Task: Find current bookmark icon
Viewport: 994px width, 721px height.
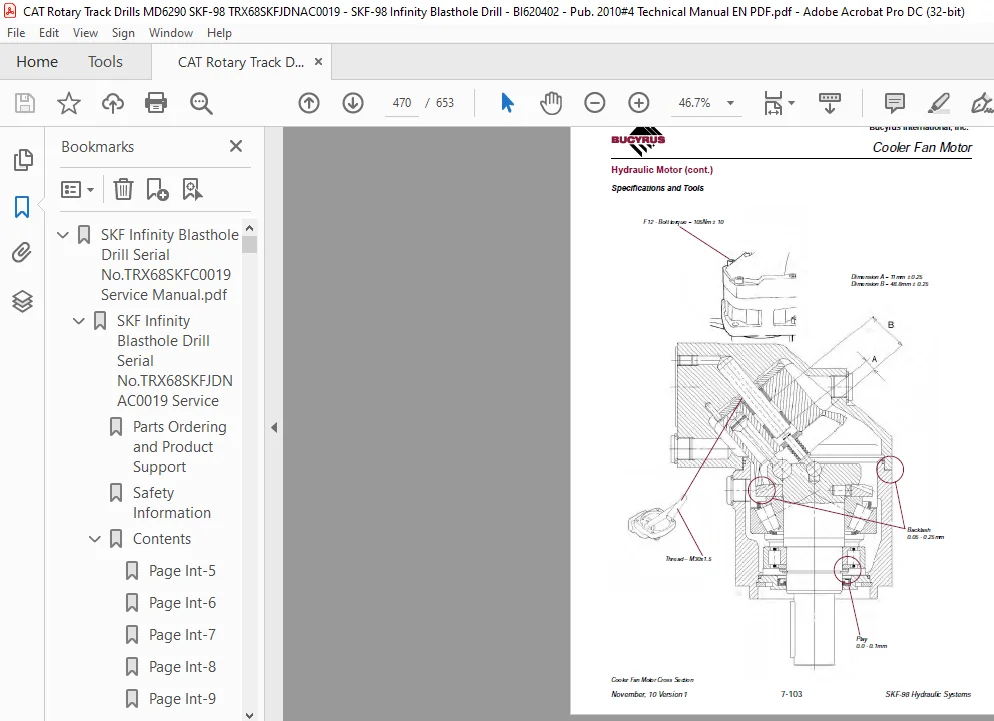Action: (192, 189)
